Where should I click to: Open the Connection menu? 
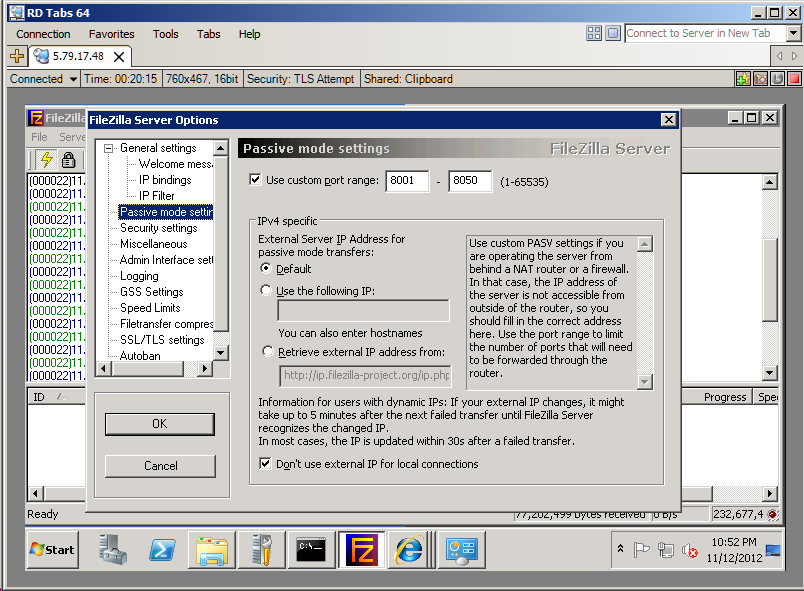[x=43, y=34]
